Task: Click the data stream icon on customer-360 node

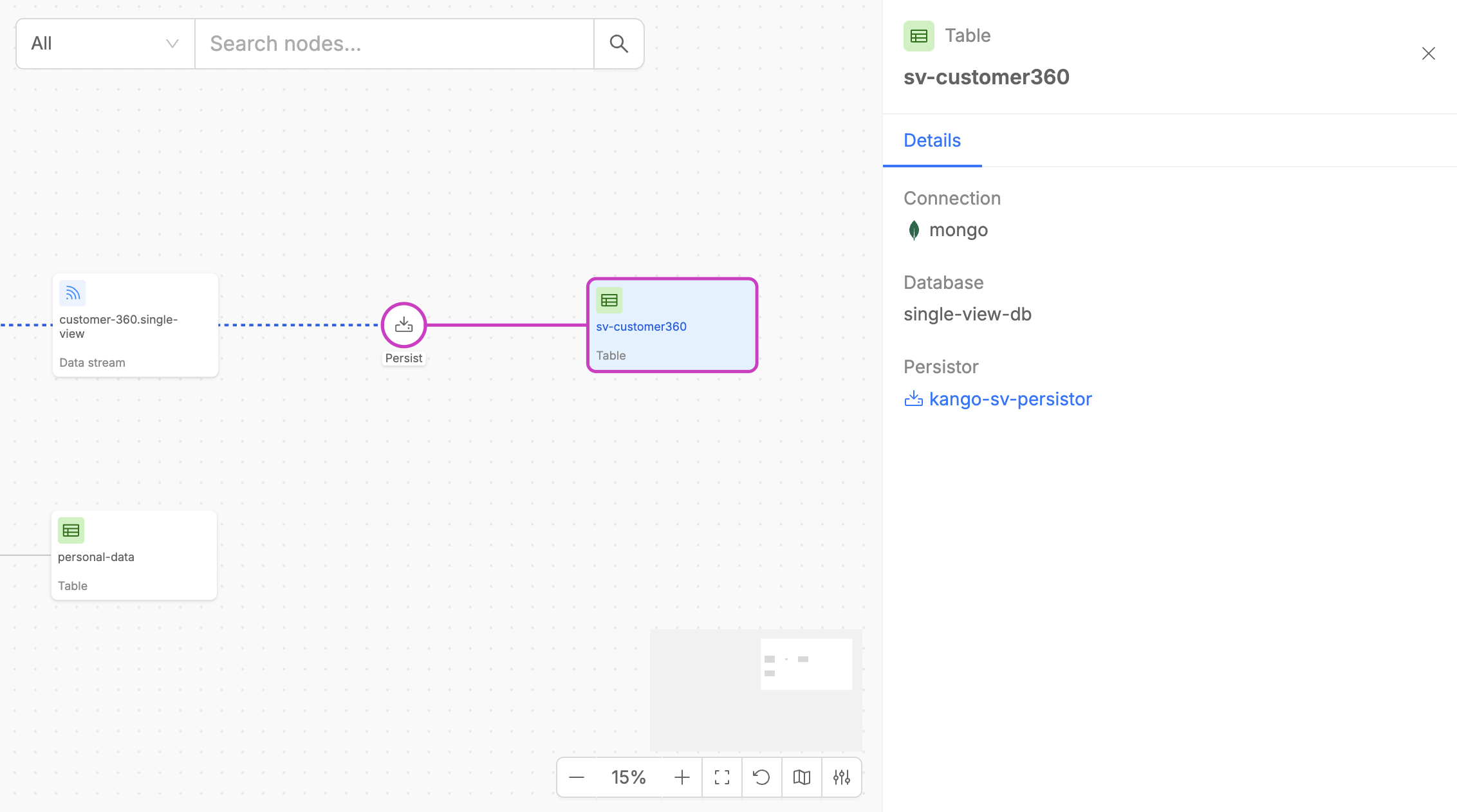Action: point(73,293)
